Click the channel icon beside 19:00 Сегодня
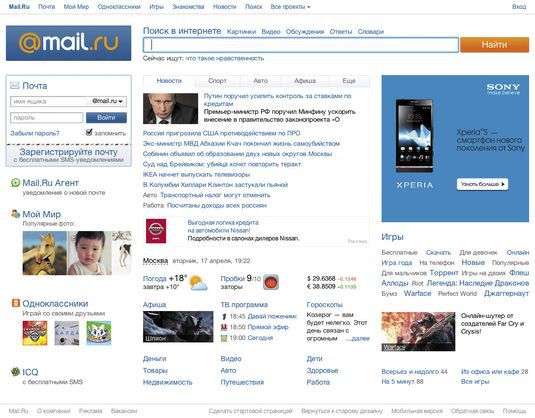The height and width of the screenshot is (418, 535). (224, 338)
